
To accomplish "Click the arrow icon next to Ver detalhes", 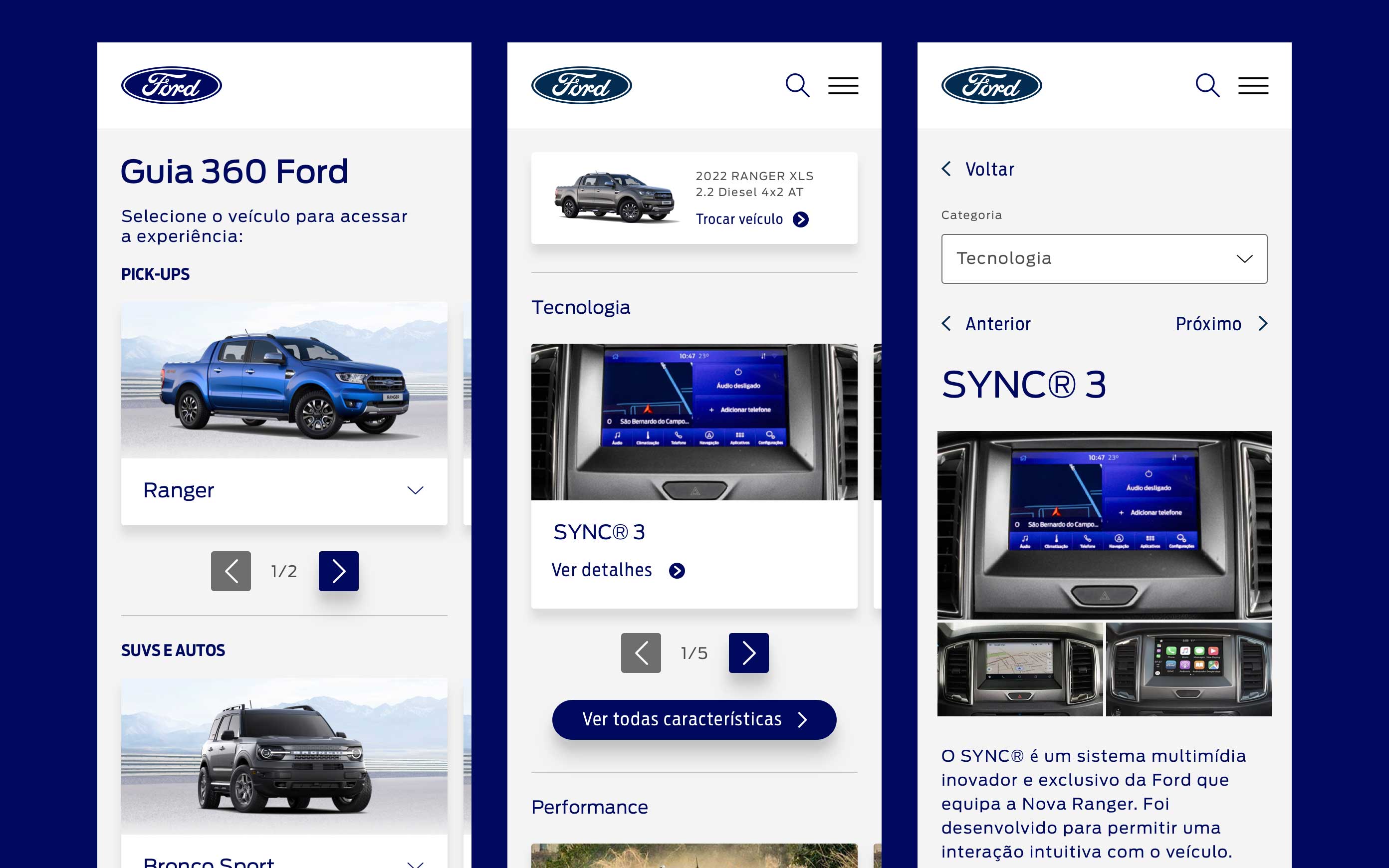I will (x=677, y=571).
